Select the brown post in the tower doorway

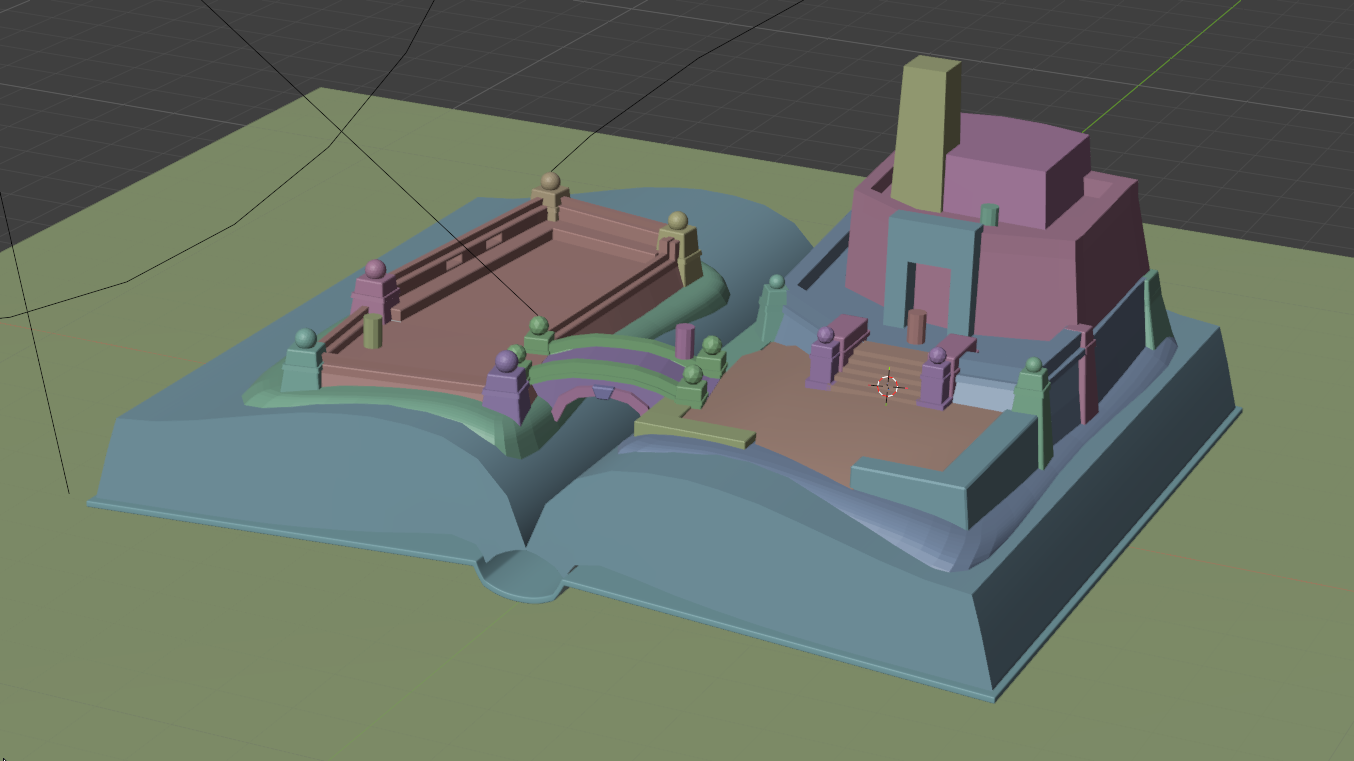pyautogui.click(x=916, y=326)
